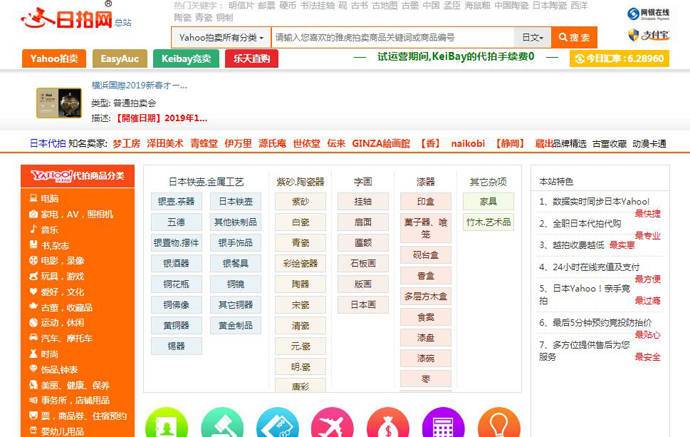Select the 日本铁壶 category button
The image size is (690, 437).
point(235,202)
